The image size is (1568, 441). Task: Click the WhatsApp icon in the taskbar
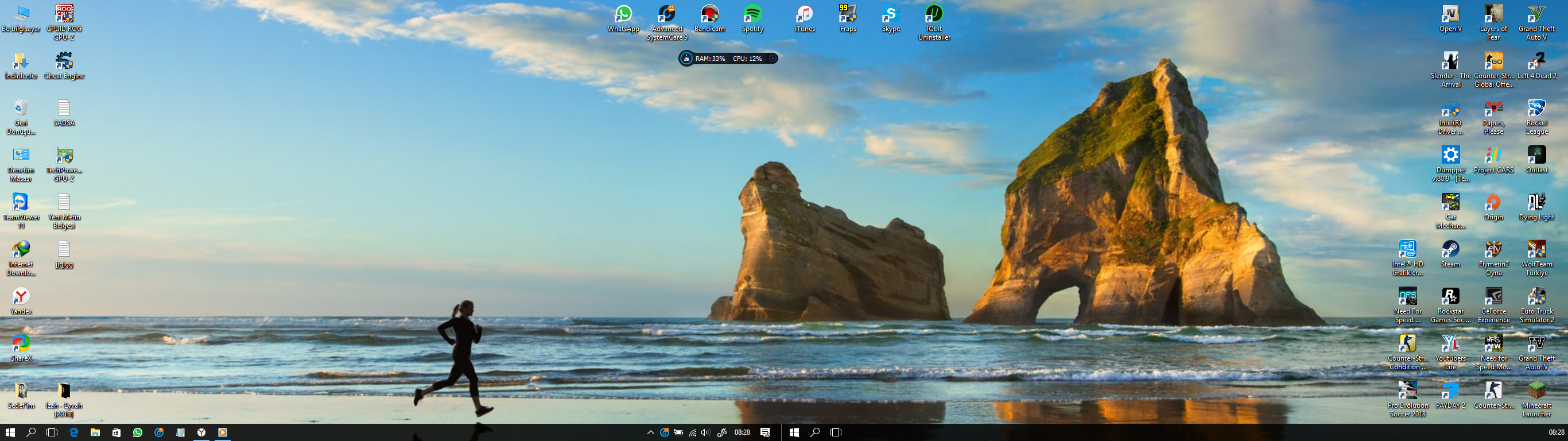pos(138,432)
